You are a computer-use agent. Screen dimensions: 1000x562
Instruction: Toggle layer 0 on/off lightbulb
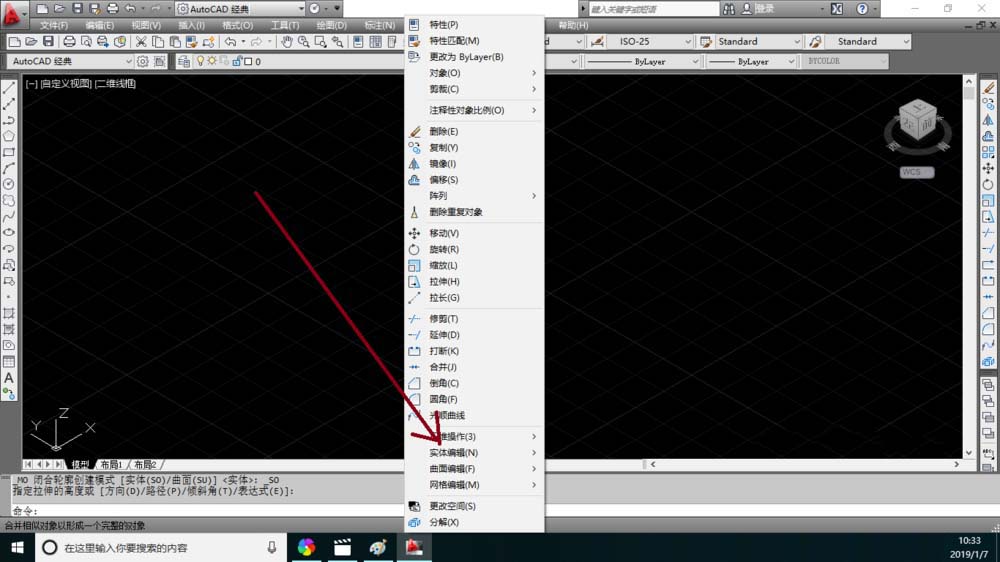[201, 61]
